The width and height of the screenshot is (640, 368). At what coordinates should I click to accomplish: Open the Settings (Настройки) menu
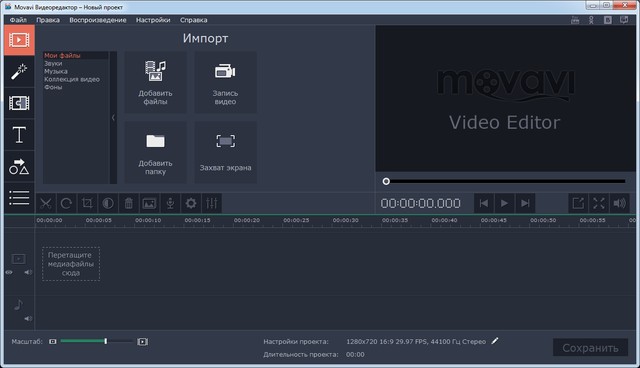tap(153, 20)
